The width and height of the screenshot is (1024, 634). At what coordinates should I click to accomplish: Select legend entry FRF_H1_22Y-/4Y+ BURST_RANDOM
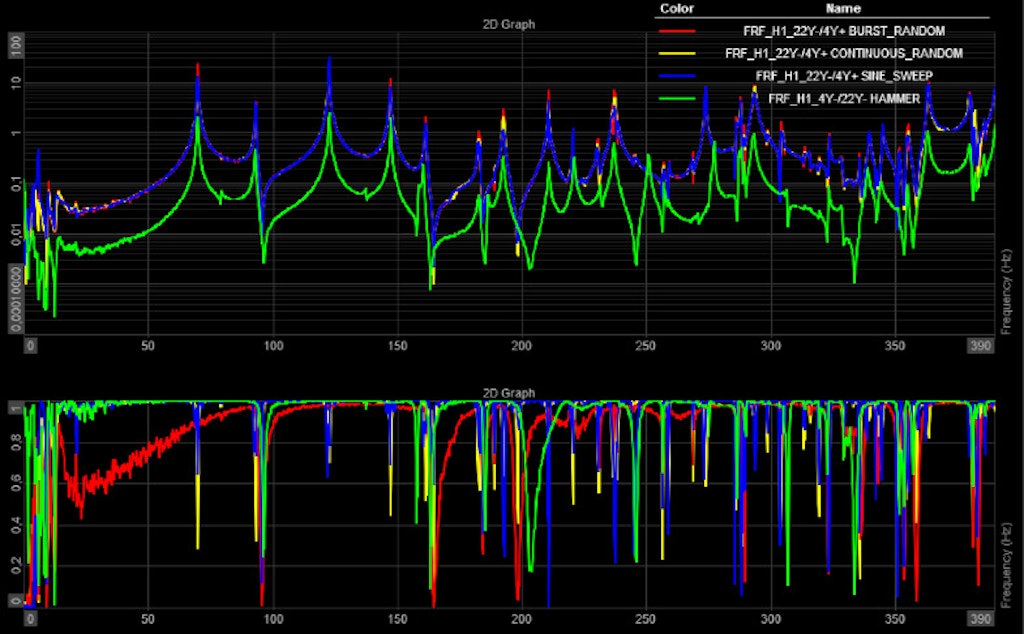(x=844, y=31)
